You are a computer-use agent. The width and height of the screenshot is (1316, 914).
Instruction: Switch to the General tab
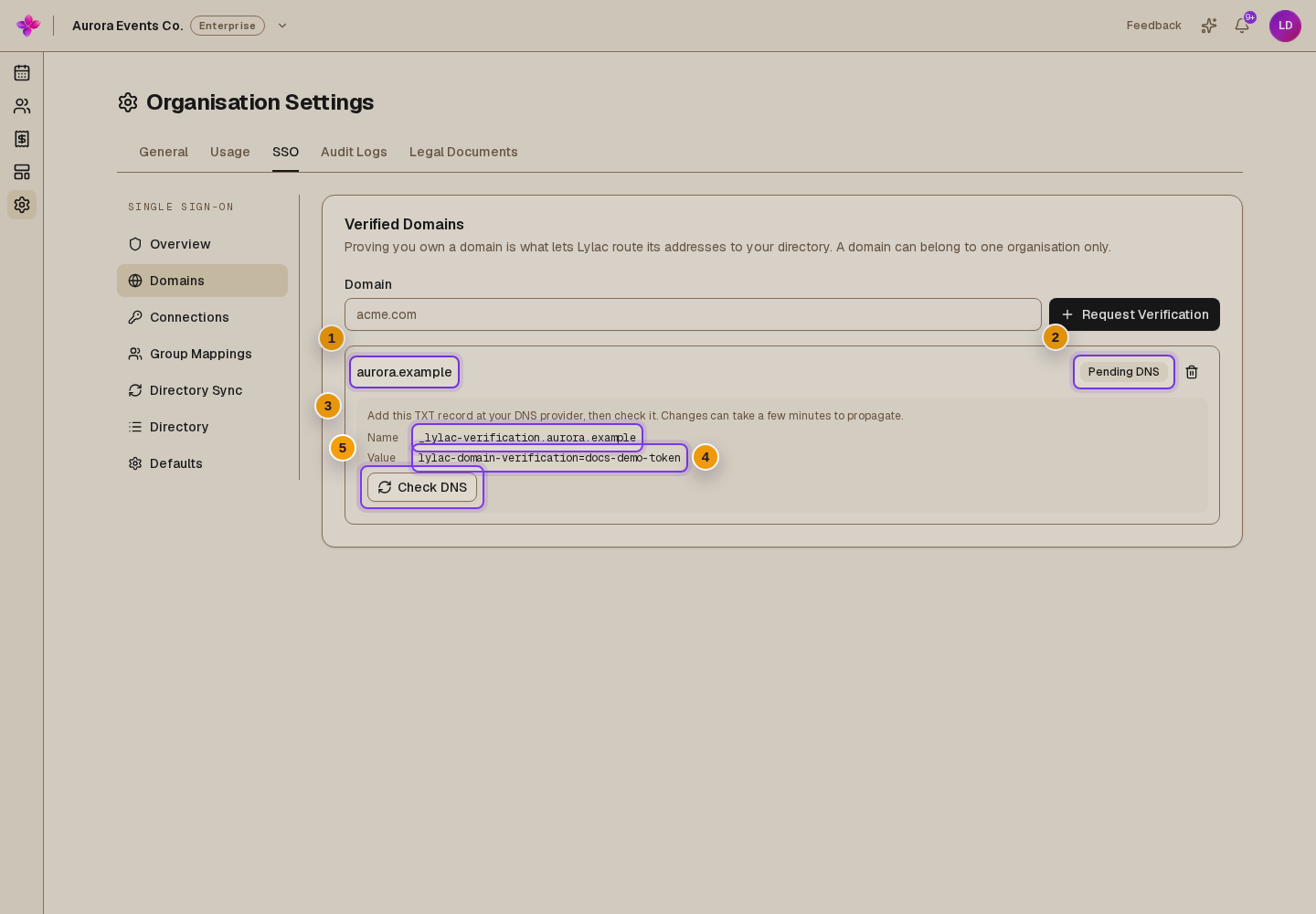pyautogui.click(x=164, y=152)
